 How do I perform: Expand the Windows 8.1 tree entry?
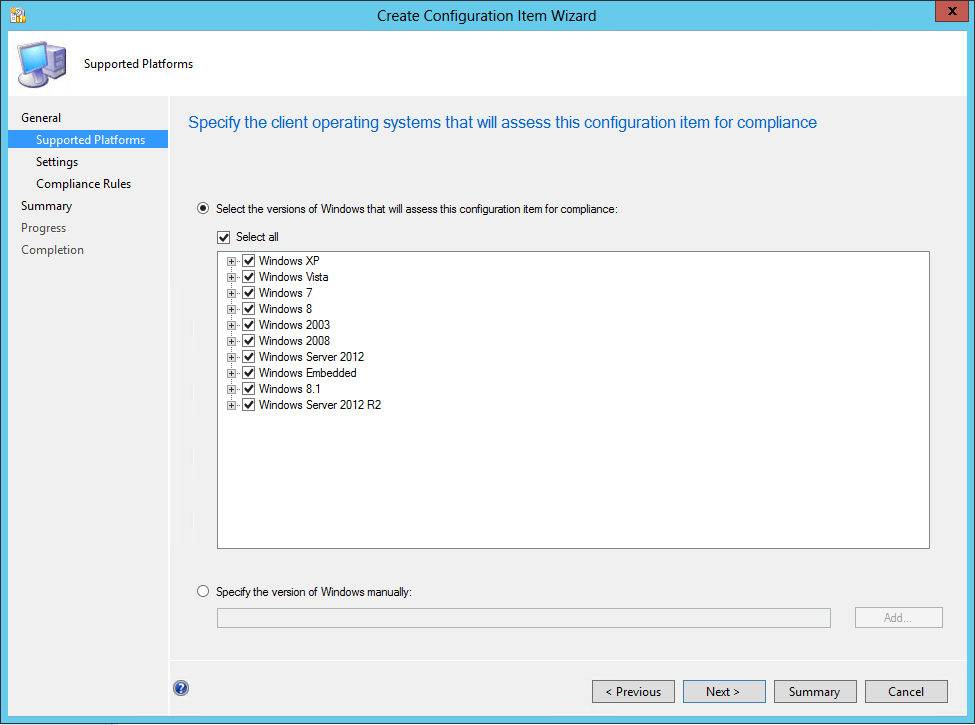click(232, 388)
